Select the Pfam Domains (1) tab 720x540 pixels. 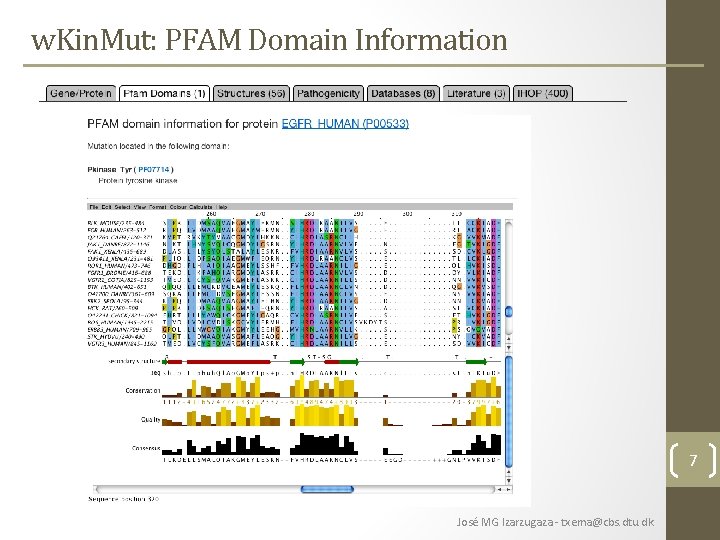164,93
